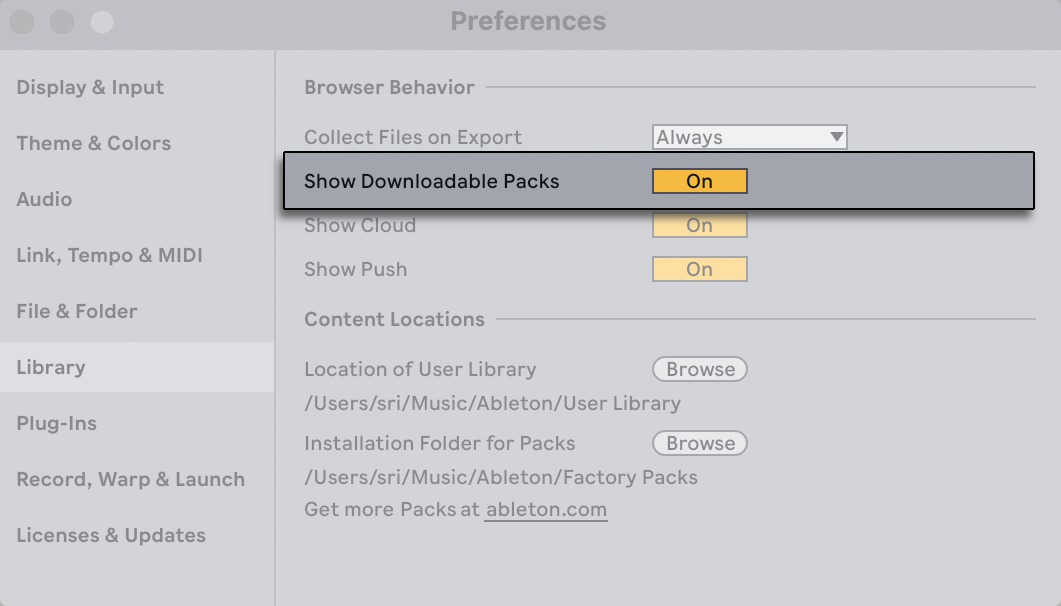The height and width of the screenshot is (606, 1061).
Task: Toggle Show Downloadable Packs off
Action: coord(699,181)
